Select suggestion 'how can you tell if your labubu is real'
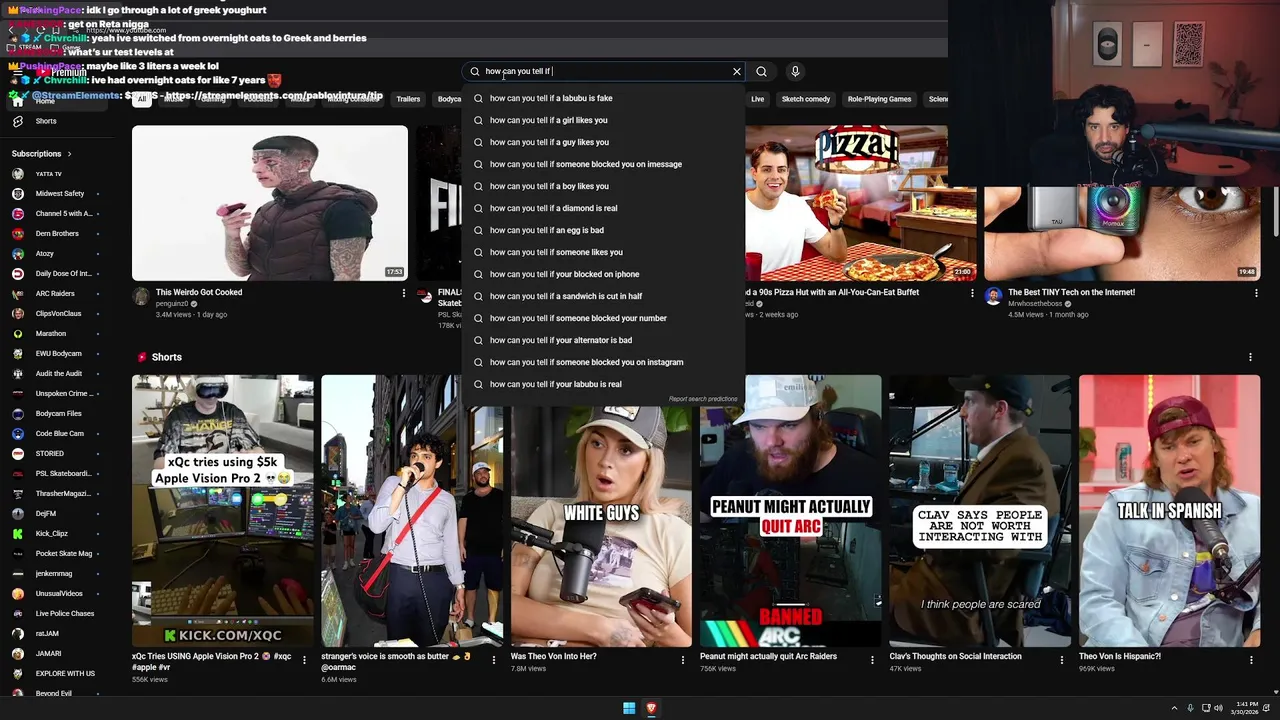The height and width of the screenshot is (720, 1280). (x=603, y=384)
